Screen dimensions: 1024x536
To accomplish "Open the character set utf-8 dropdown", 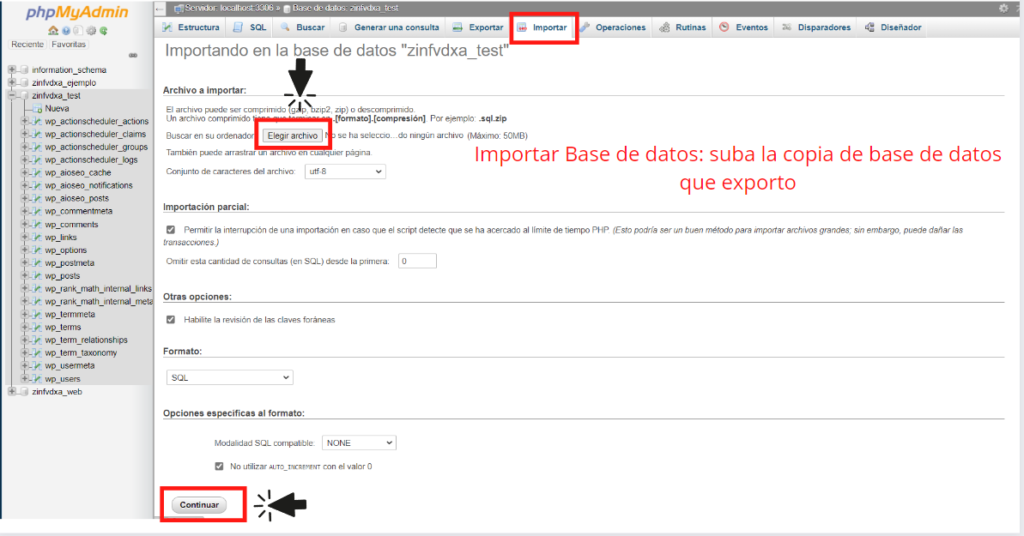I will (345, 172).
